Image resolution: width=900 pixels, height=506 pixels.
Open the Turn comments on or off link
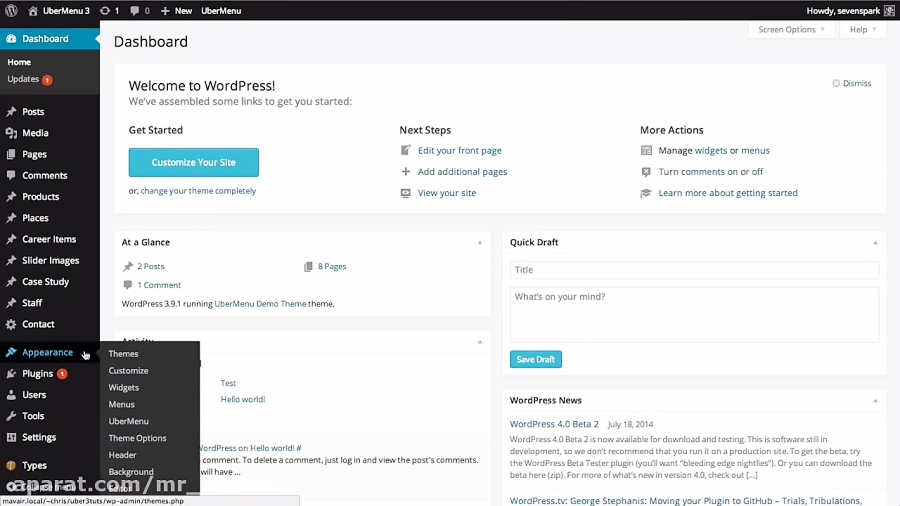click(x=711, y=172)
